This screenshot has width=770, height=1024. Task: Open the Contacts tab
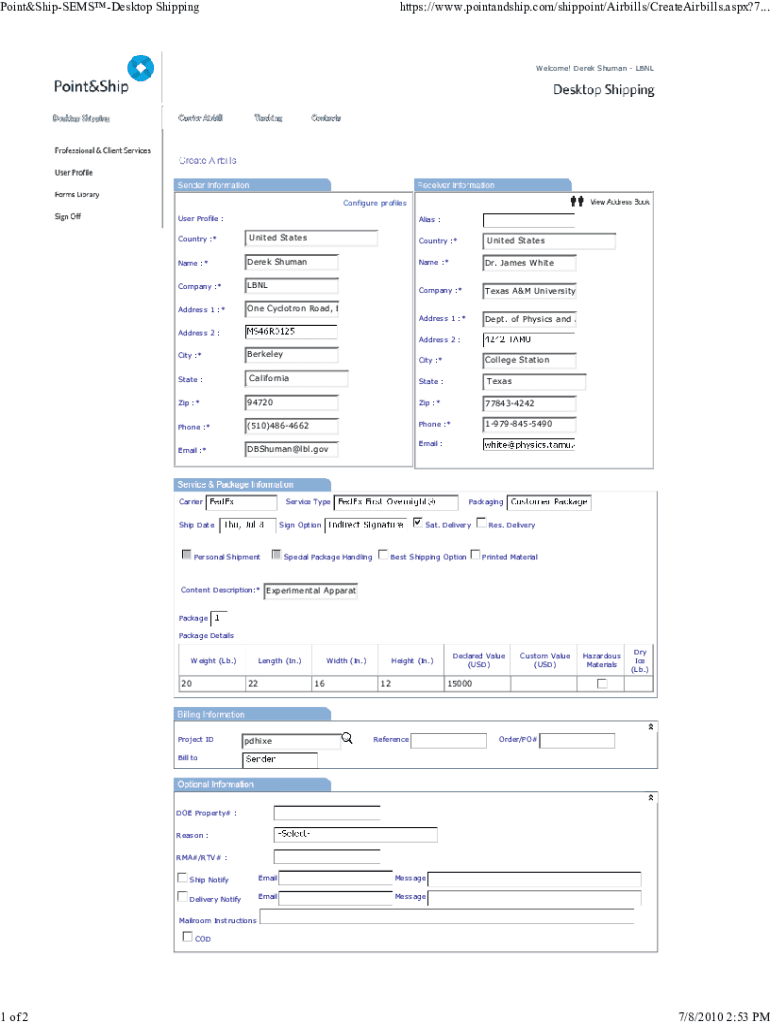pos(326,118)
